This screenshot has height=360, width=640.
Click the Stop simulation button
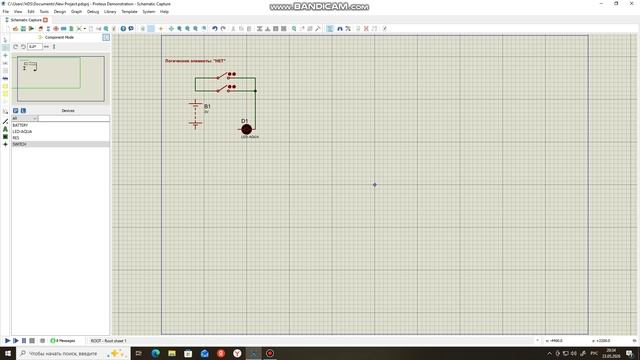click(32, 340)
